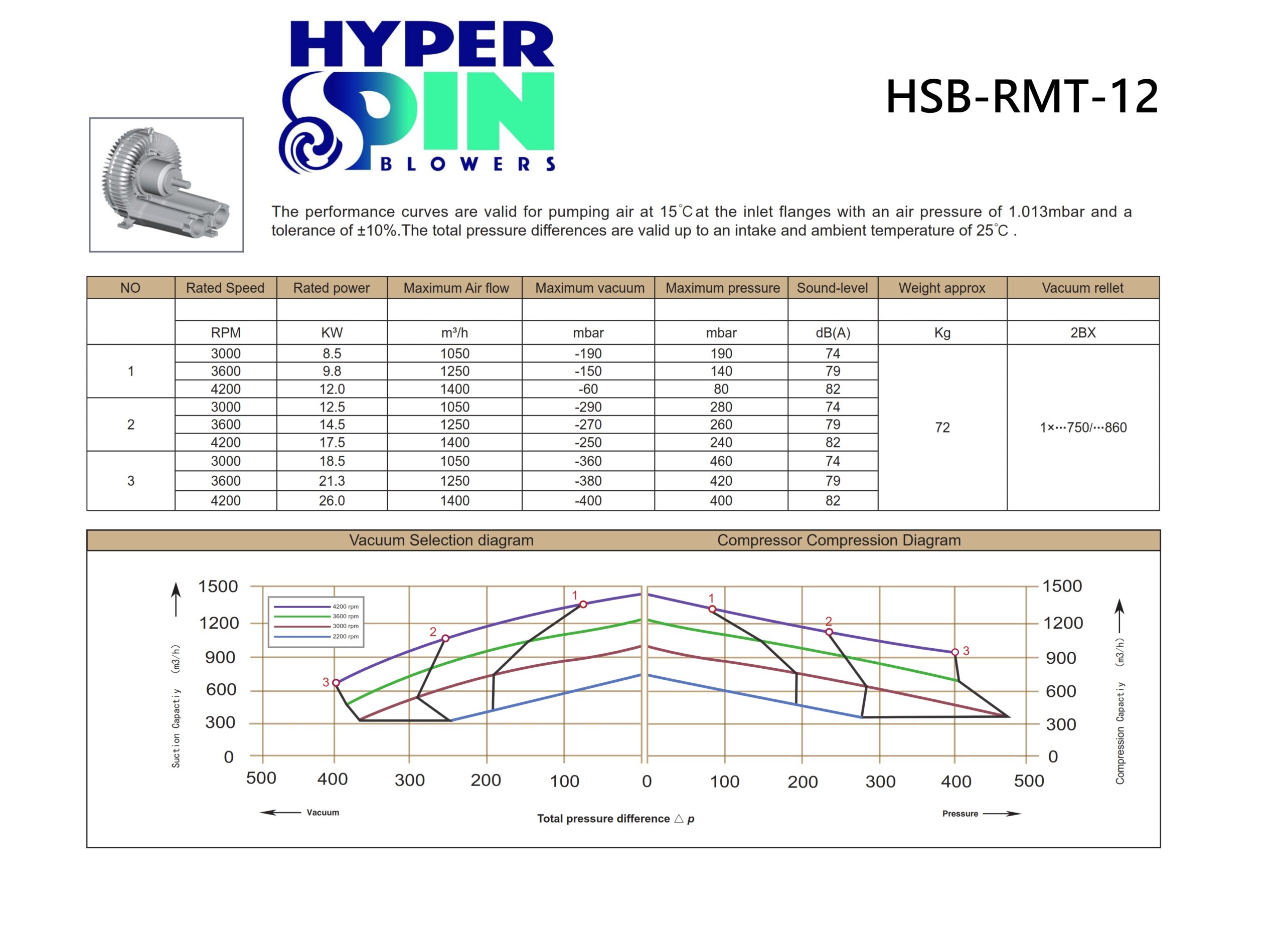Click the right Pressure direction arrow
The height and width of the screenshot is (952, 1284).
pos(1002,814)
